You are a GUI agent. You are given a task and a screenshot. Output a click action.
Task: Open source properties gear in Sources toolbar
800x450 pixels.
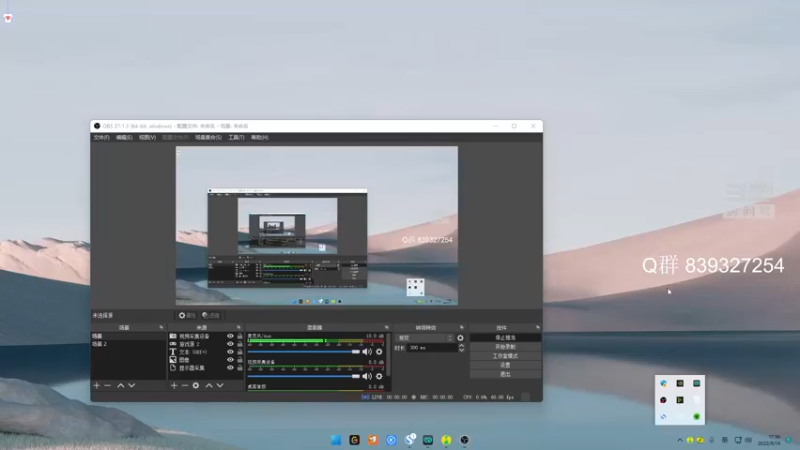tap(196, 386)
